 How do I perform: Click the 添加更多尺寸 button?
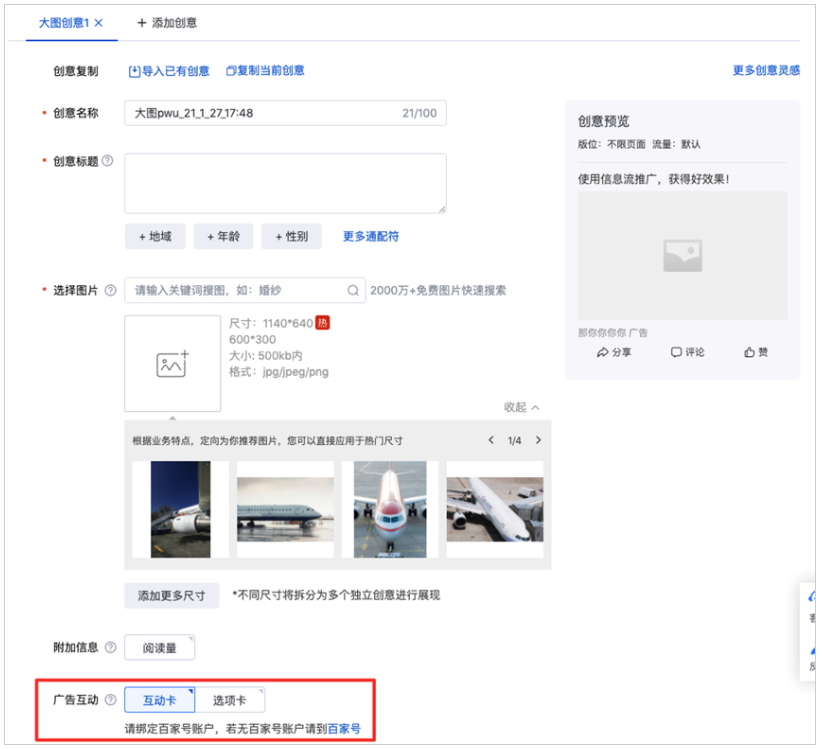pos(172,595)
